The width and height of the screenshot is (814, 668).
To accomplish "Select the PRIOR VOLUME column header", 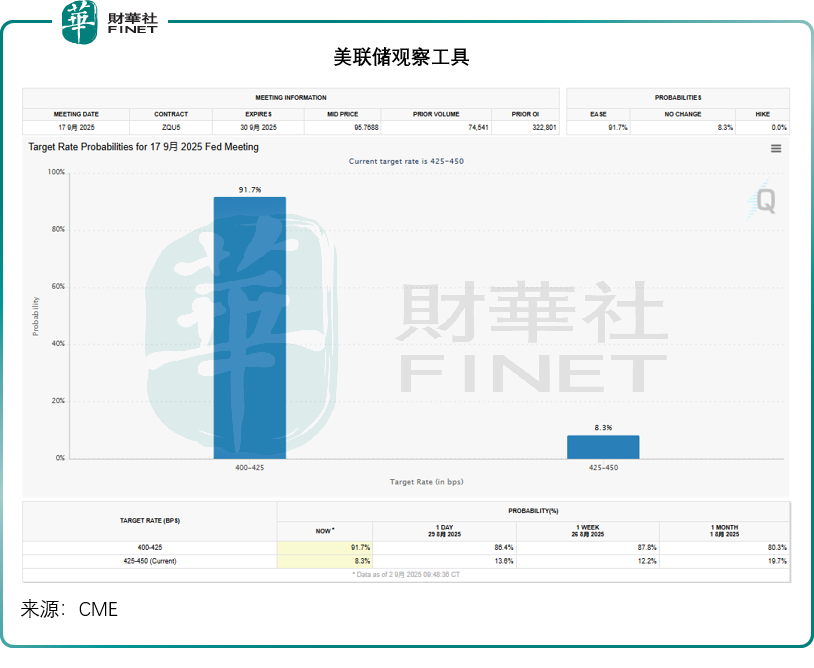I will point(436,114).
